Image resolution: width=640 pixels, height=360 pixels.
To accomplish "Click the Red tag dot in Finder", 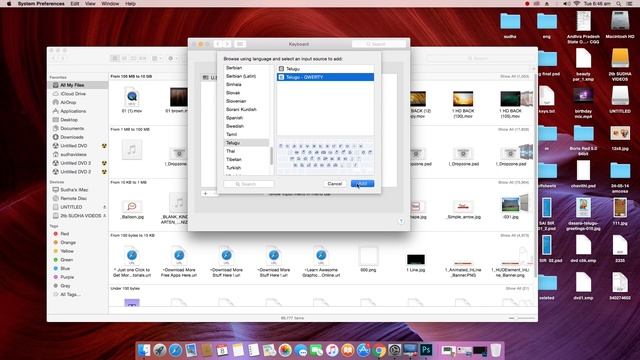I will 56,234.
